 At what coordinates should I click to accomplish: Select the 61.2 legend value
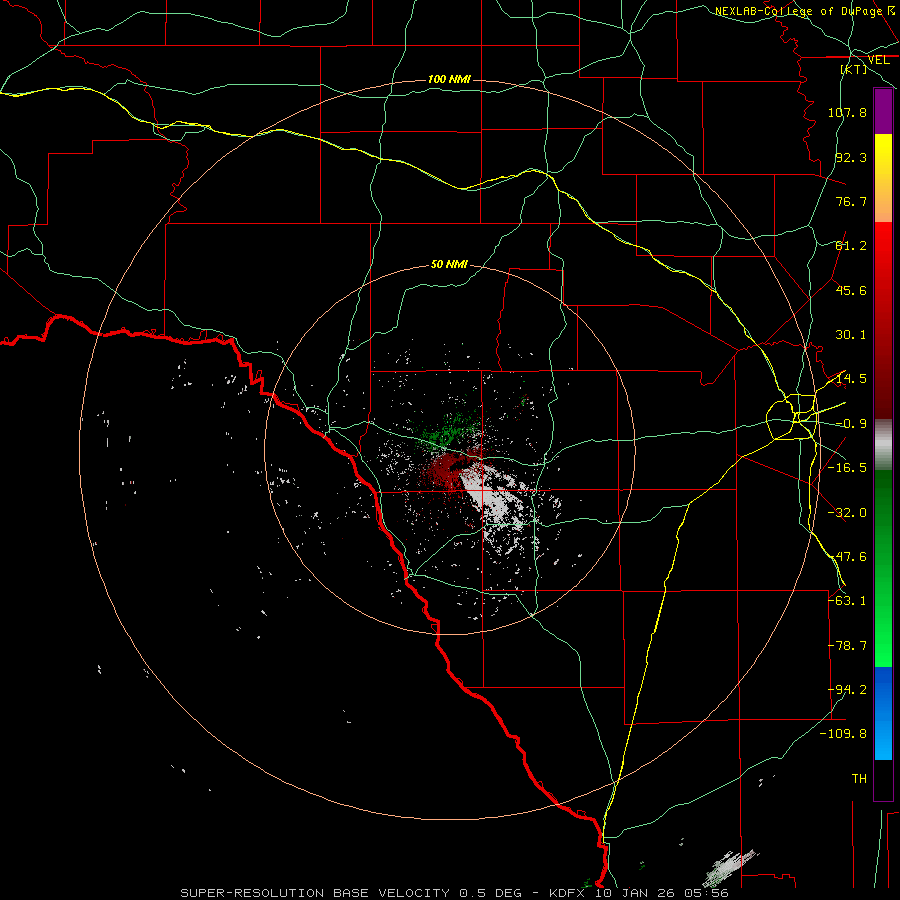coord(851,246)
